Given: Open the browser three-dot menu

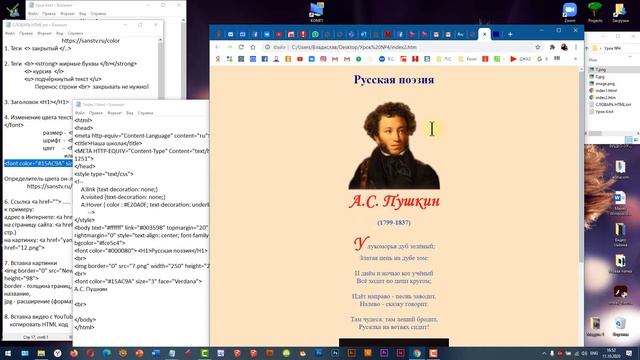Looking at the screenshot, I should point(576,47).
